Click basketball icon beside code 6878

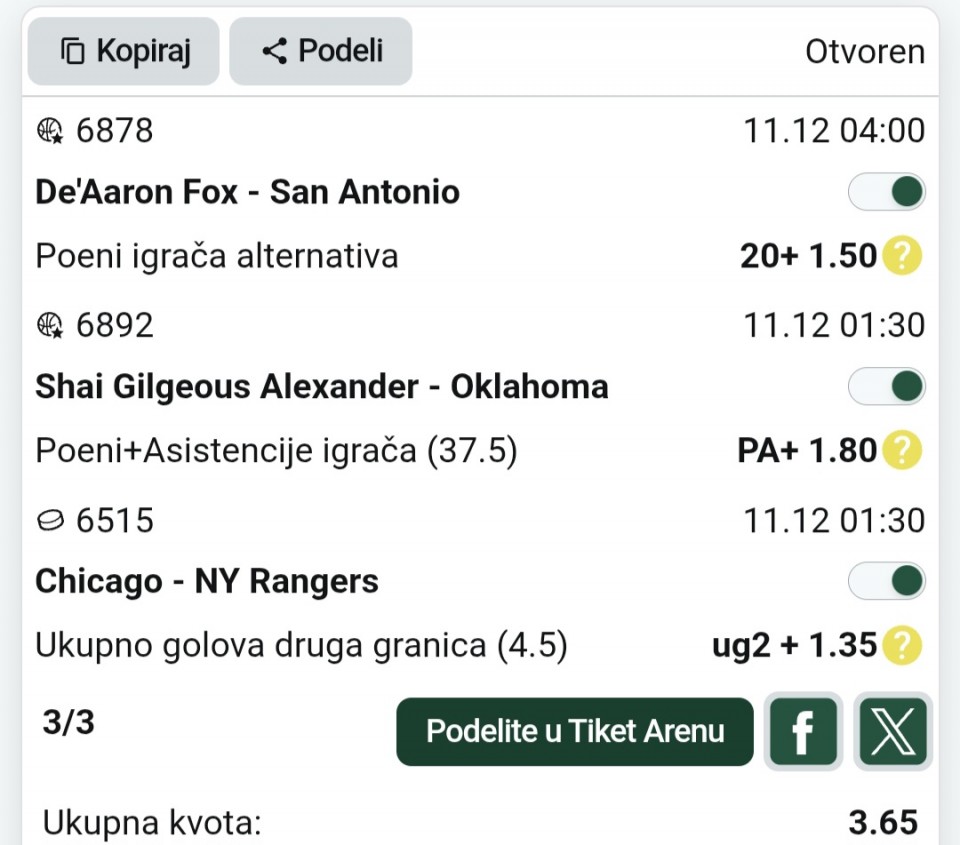pyautogui.click(x=50, y=131)
